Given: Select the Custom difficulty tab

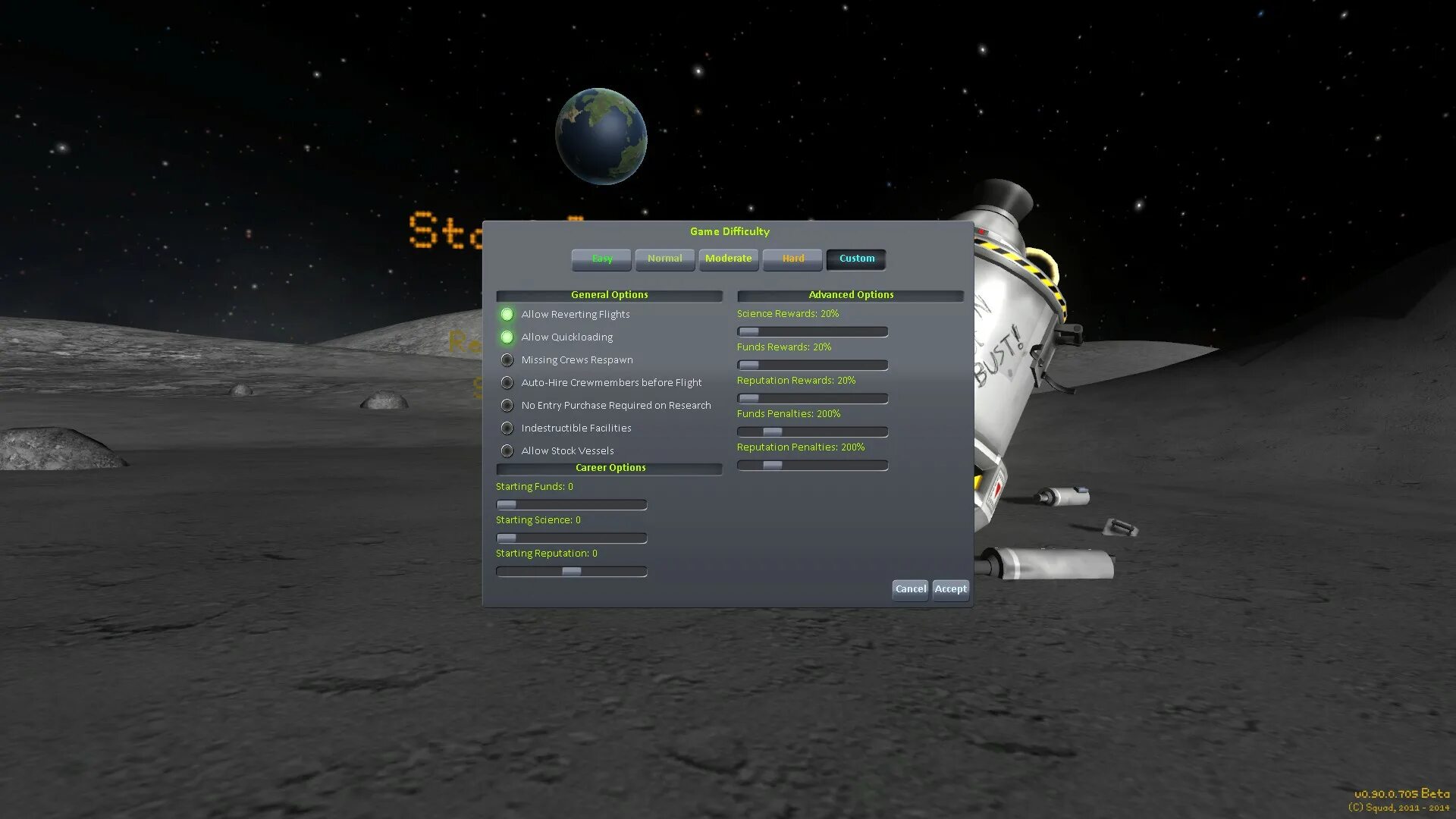Looking at the screenshot, I should point(856,259).
